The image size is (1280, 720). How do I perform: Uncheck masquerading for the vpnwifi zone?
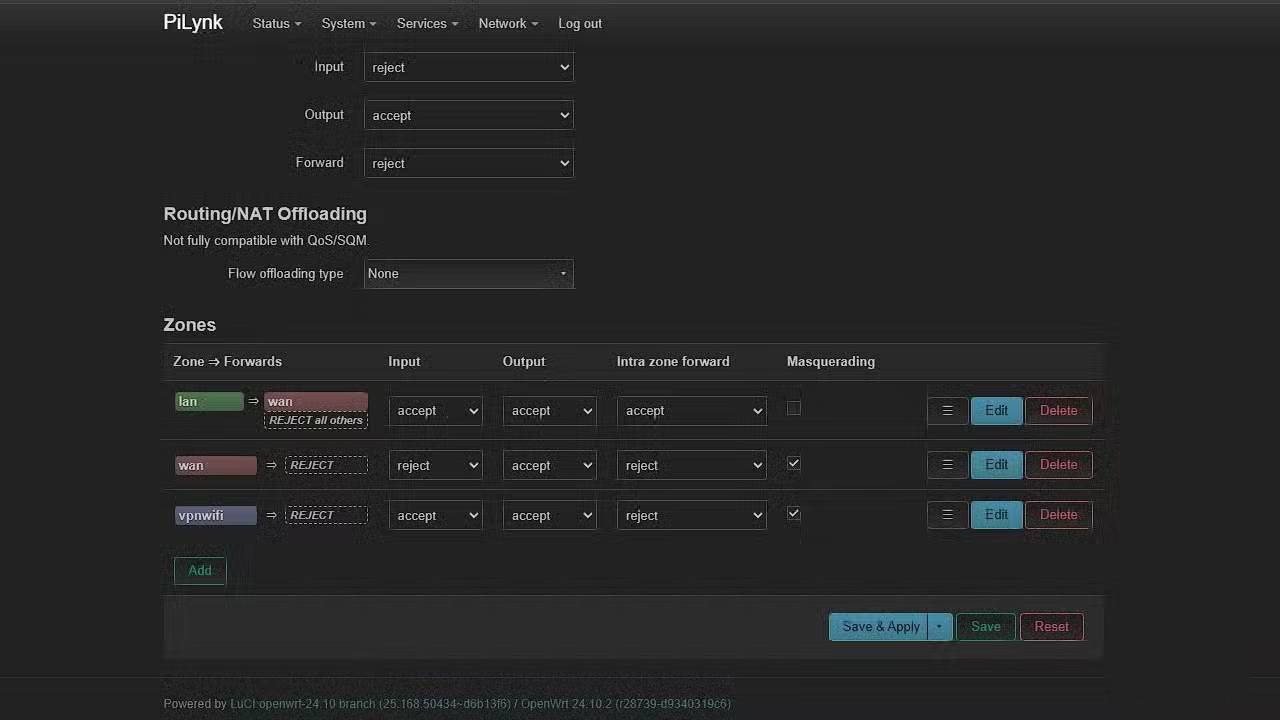click(x=793, y=513)
